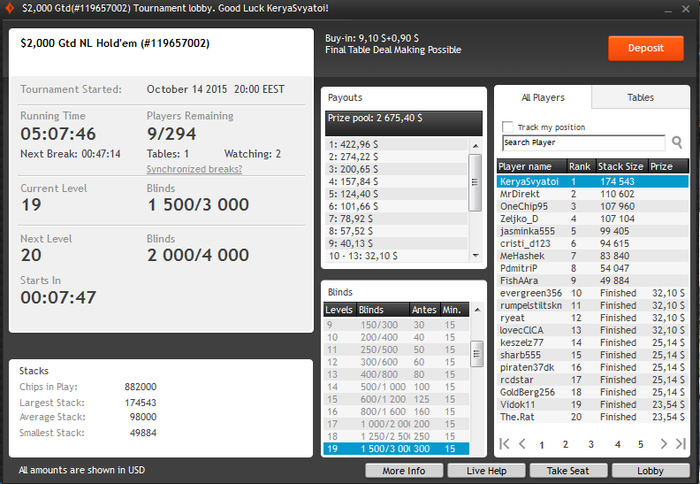
Task: Switch to the Tables tab
Action: pos(640,97)
